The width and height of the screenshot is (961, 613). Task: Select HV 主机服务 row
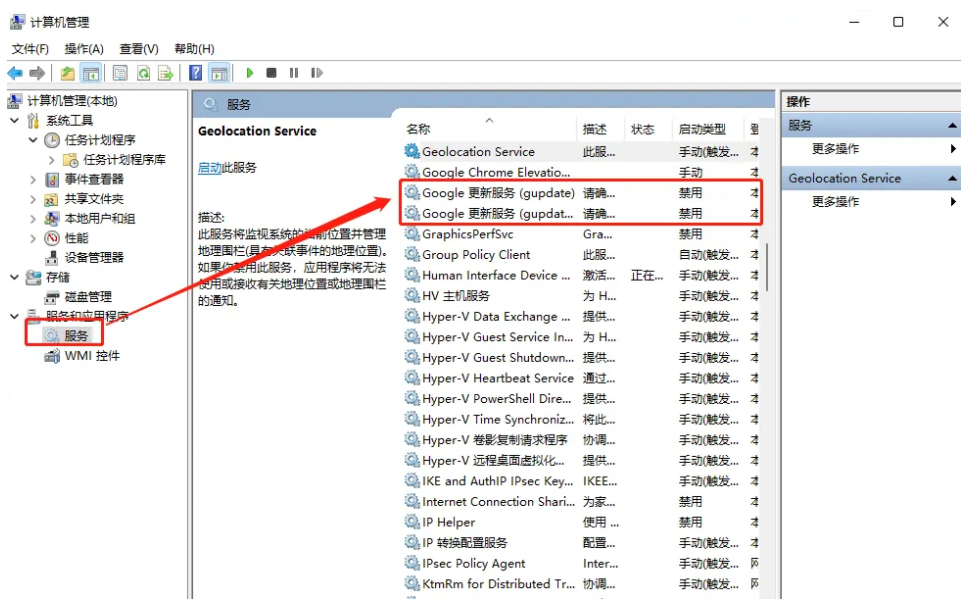click(x=581, y=296)
